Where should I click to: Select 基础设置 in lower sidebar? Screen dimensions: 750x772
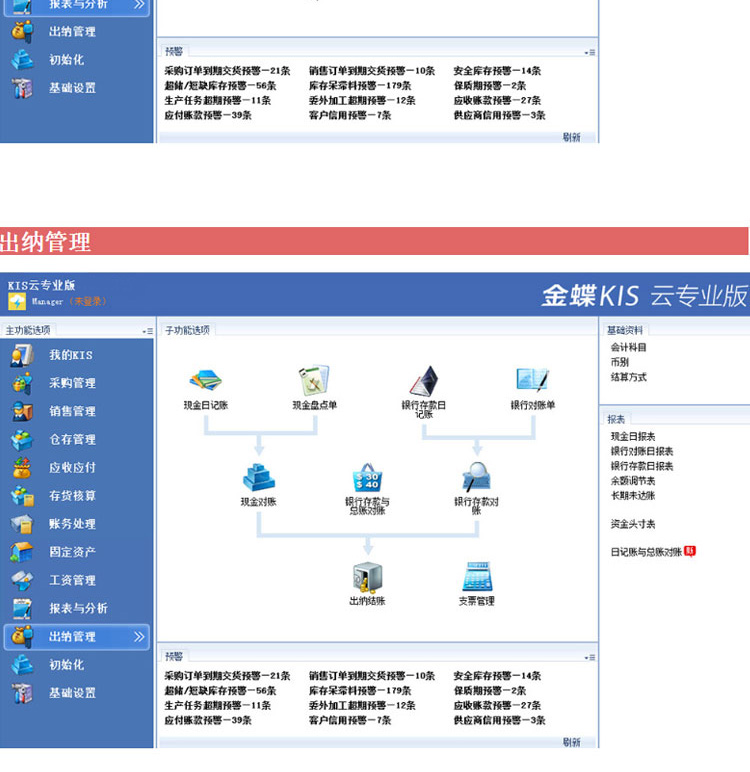(x=72, y=693)
